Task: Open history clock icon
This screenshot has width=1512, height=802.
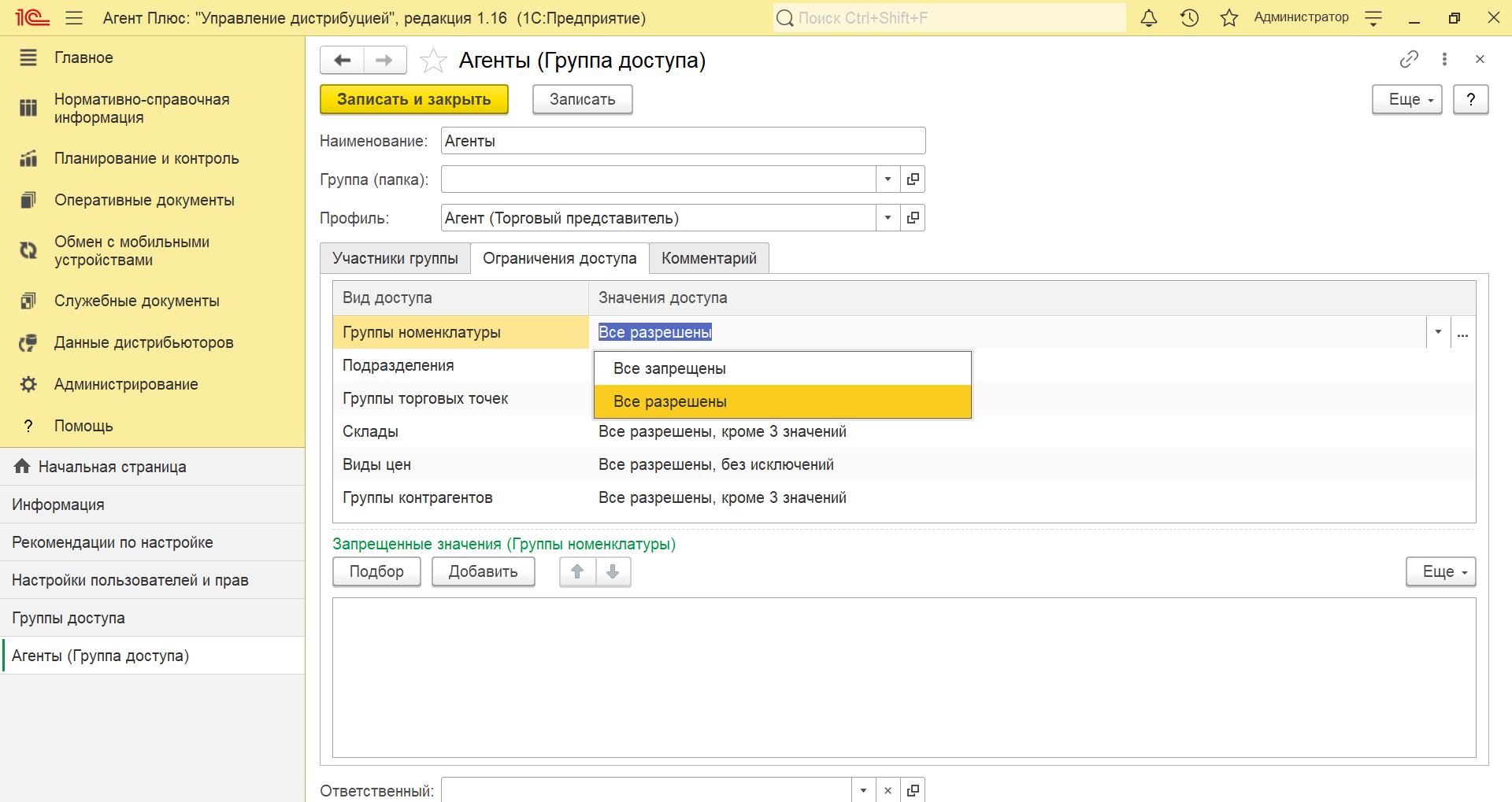Action: (x=1189, y=18)
